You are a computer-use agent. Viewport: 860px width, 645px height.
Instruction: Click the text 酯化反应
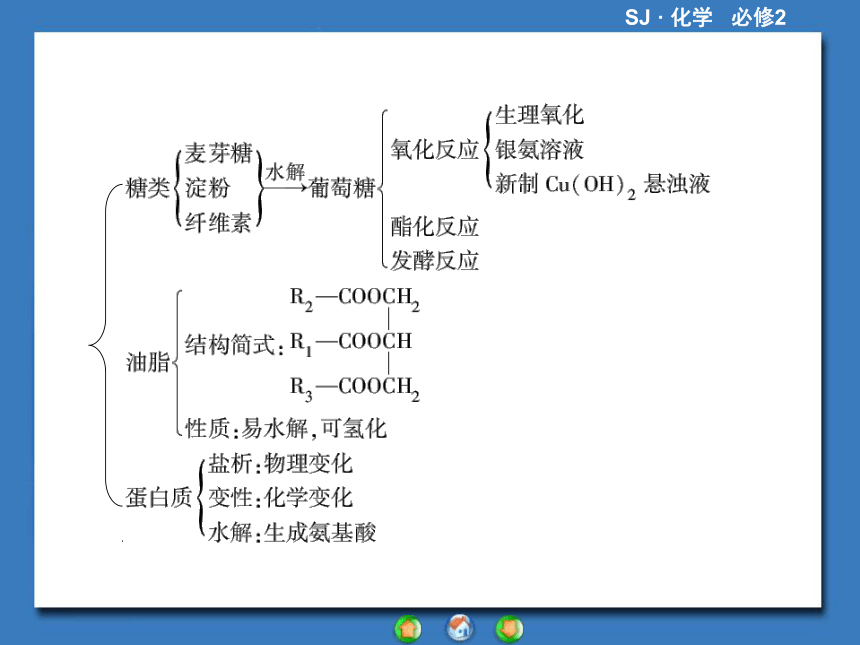tap(434, 227)
